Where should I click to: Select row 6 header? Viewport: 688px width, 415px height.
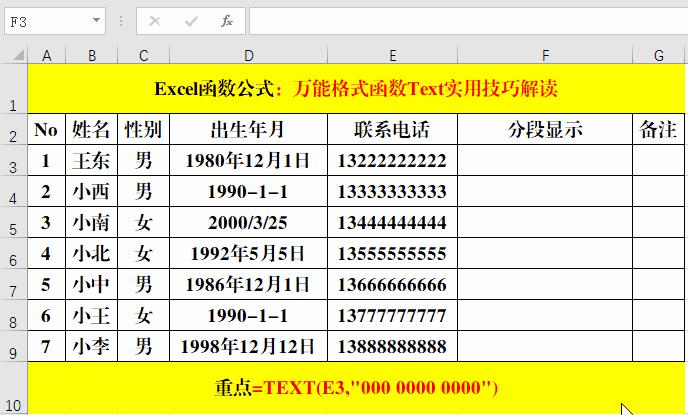(x=13, y=254)
